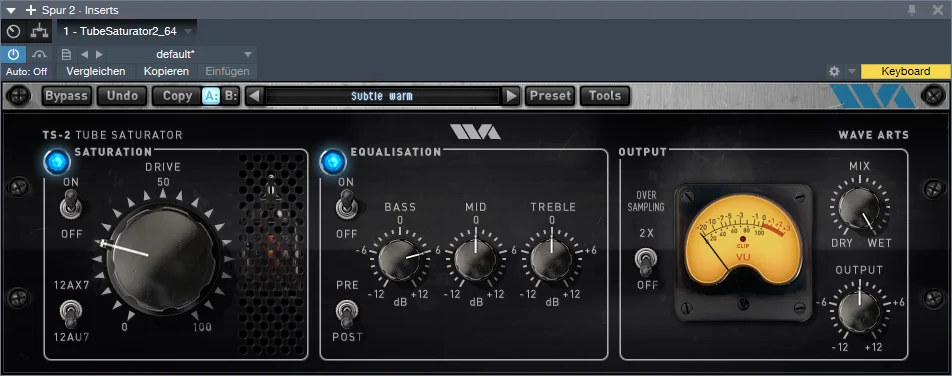Click the Bass knob

(400, 260)
